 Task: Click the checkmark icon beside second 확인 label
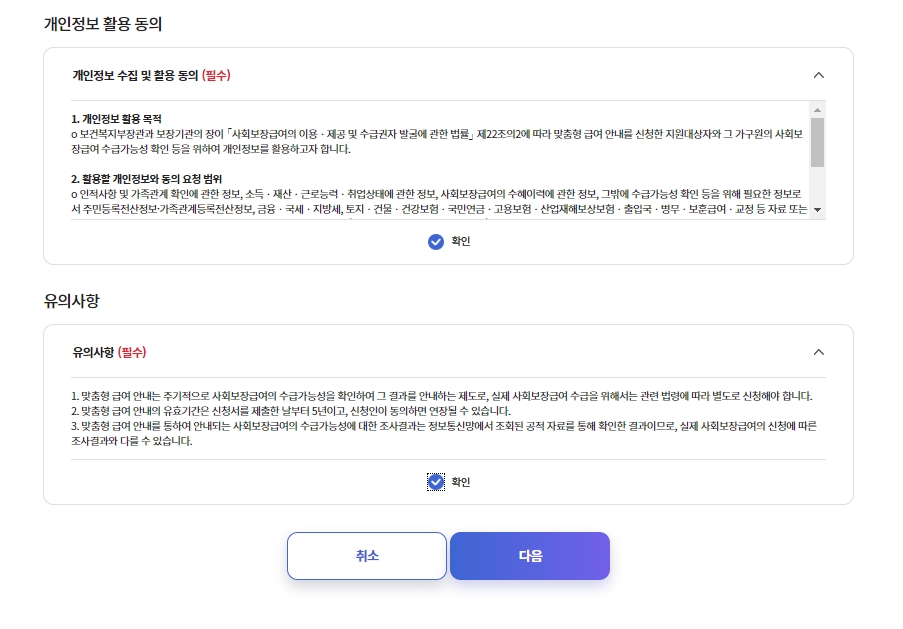coord(434,481)
